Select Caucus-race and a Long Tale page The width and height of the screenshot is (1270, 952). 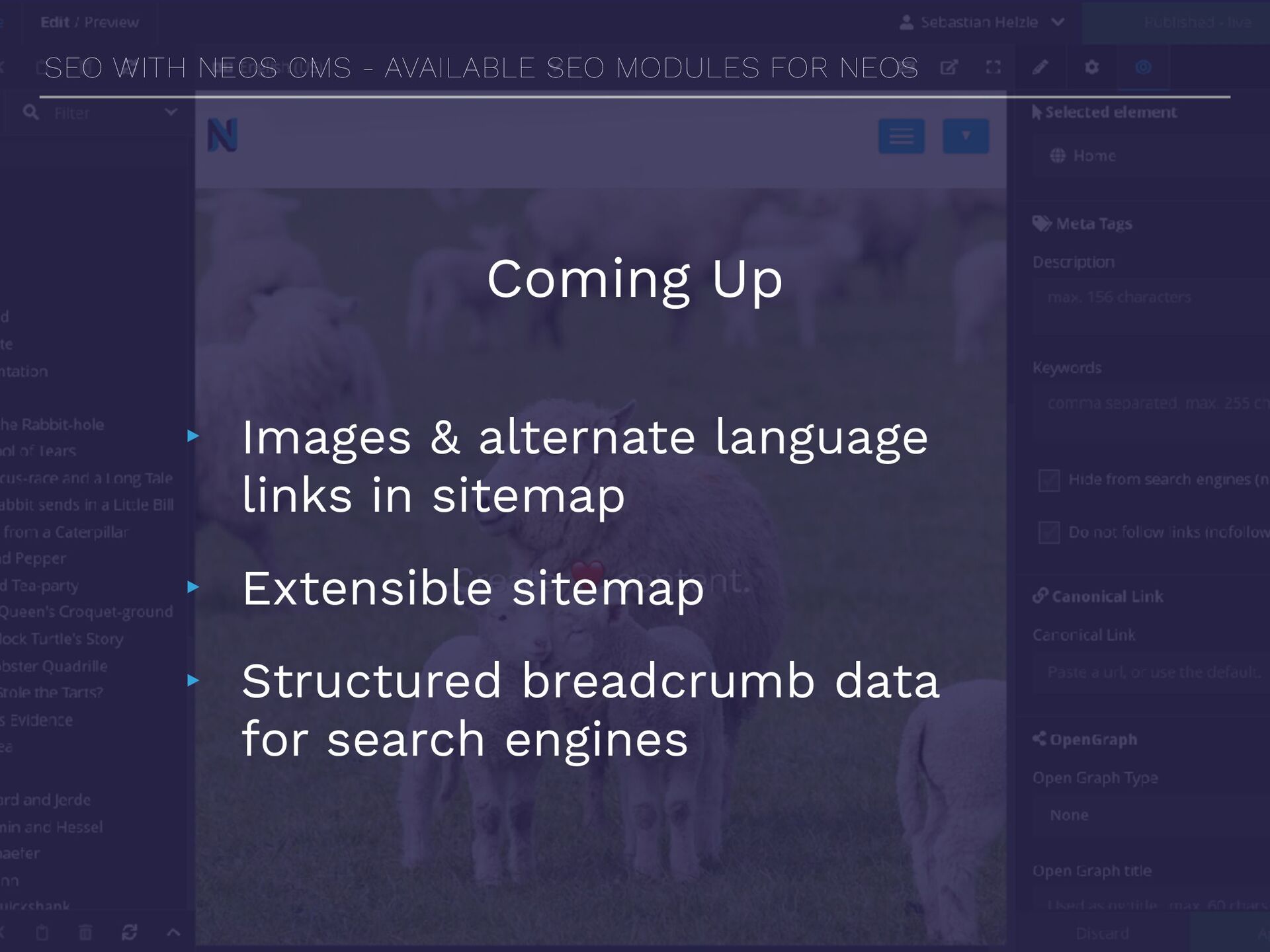click(x=86, y=478)
